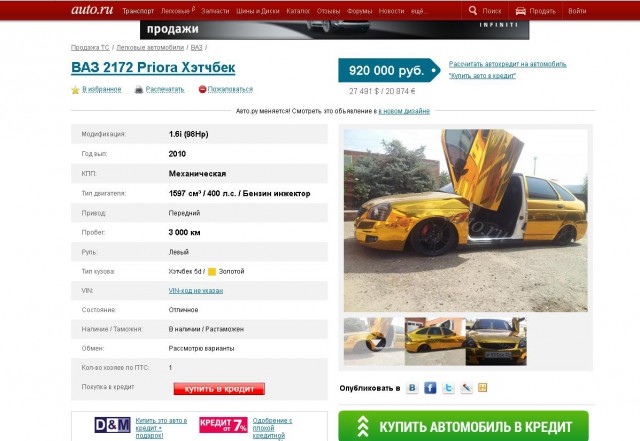Click Купить авто в кредит link
The height and width of the screenshot is (441, 640).
coord(482,76)
